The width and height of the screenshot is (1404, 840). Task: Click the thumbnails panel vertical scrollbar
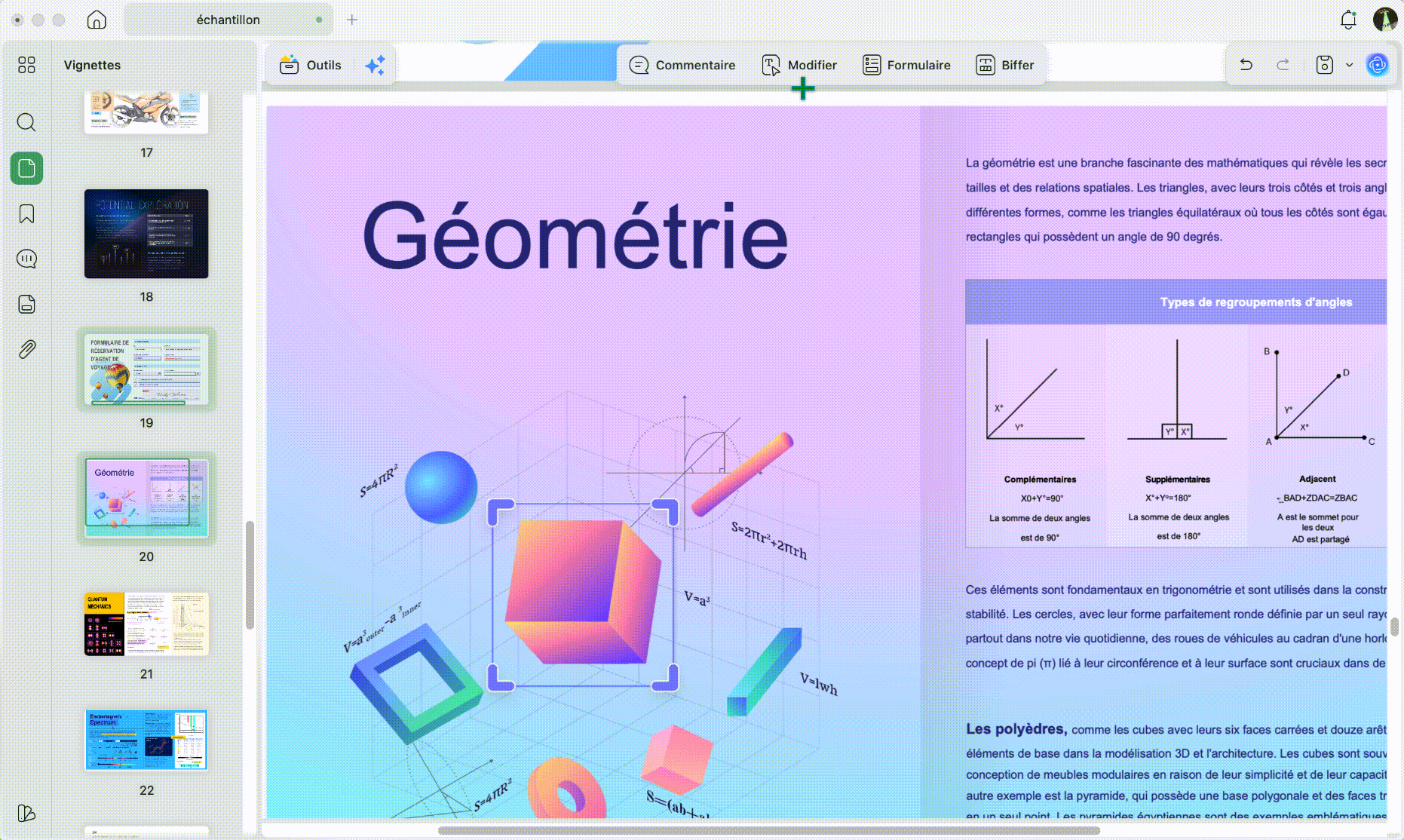tap(250, 575)
